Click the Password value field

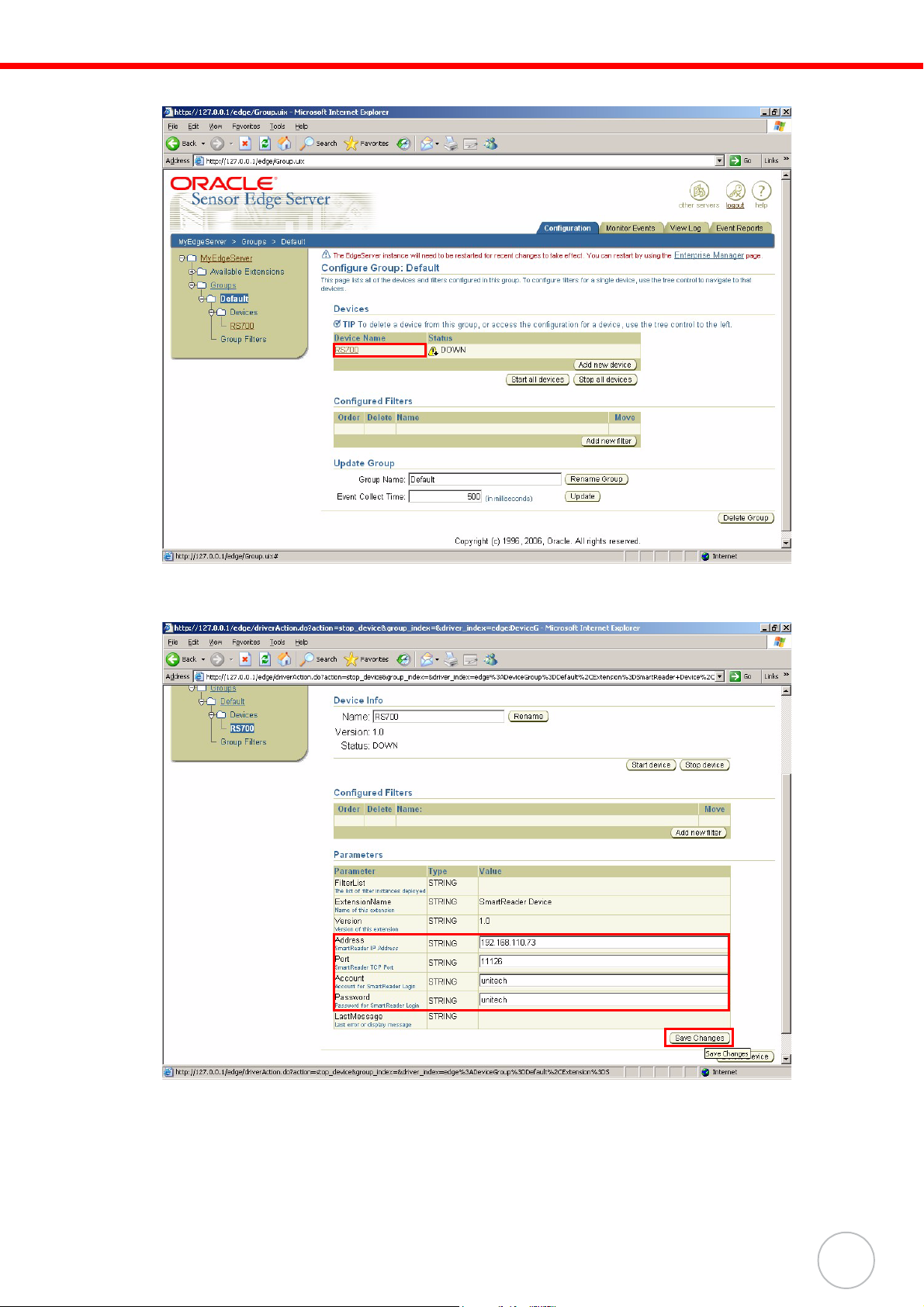point(604,1001)
